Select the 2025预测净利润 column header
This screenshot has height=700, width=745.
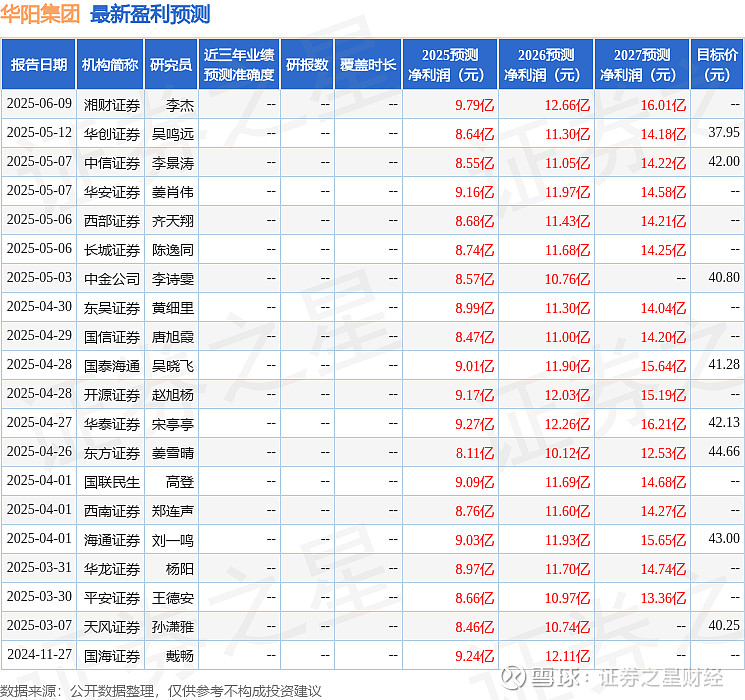click(x=450, y=64)
